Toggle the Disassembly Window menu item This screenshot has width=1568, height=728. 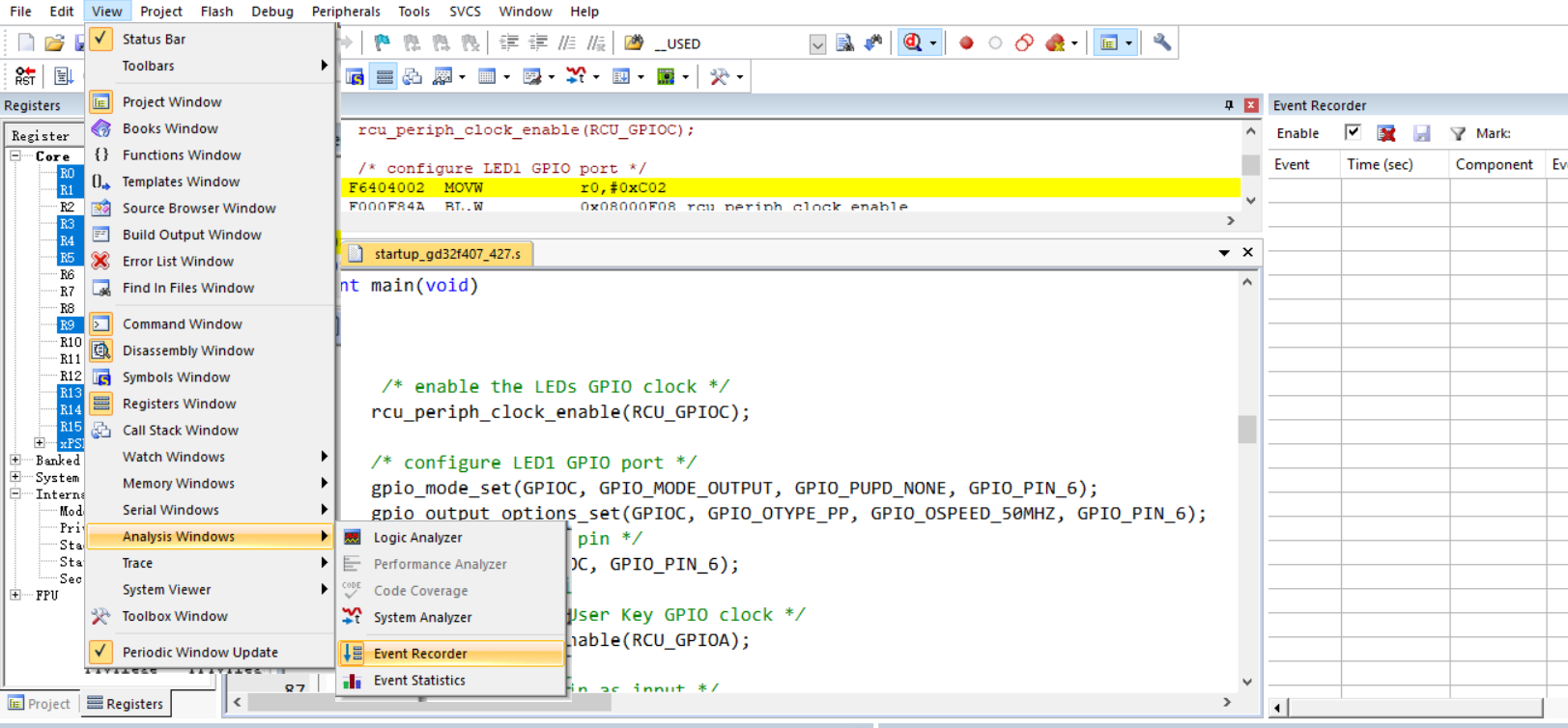pos(210,350)
